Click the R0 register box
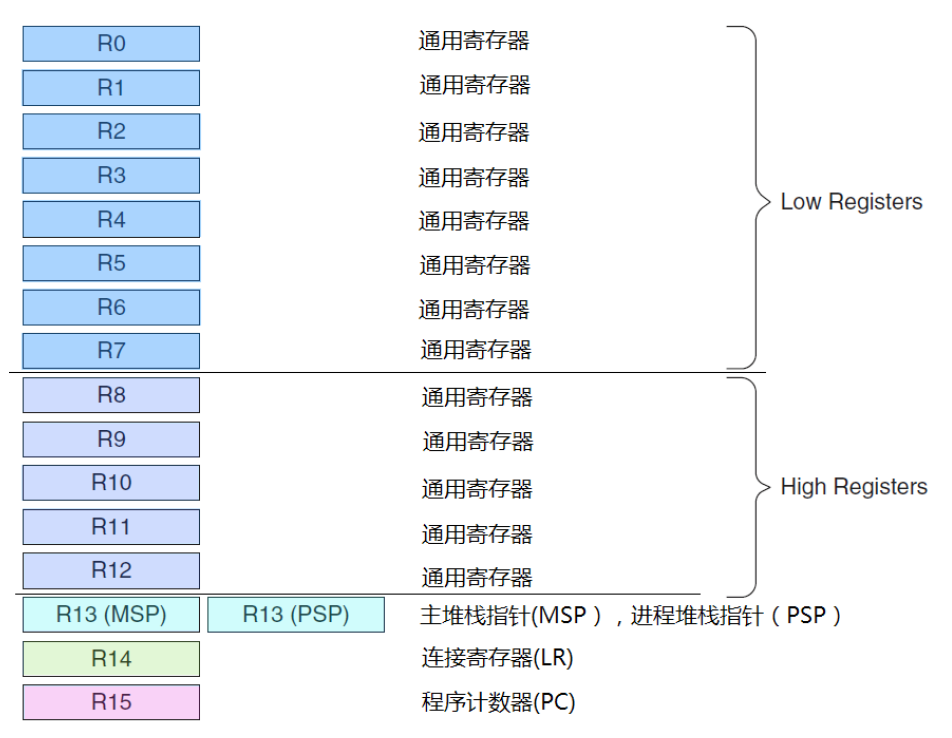The height and width of the screenshot is (738, 952). click(x=111, y=44)
